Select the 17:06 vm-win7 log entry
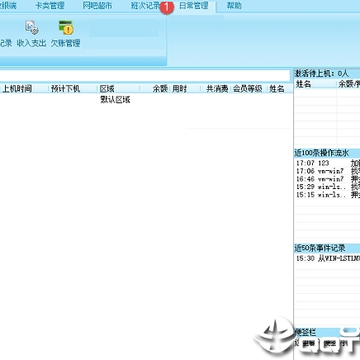The image size is (360, 360). coord(328,171)
